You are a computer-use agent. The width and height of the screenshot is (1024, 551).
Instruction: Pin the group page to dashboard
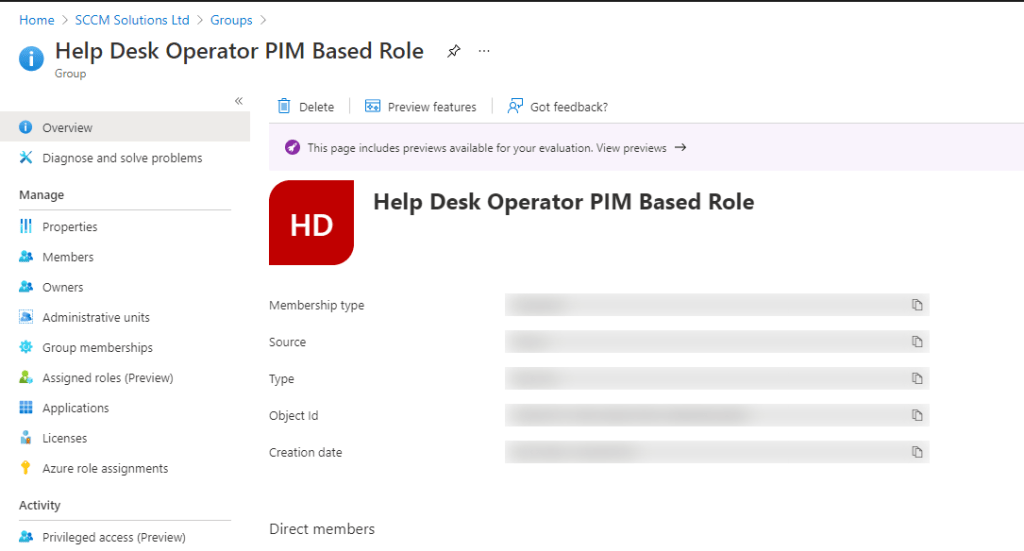(x=453, y=51)
